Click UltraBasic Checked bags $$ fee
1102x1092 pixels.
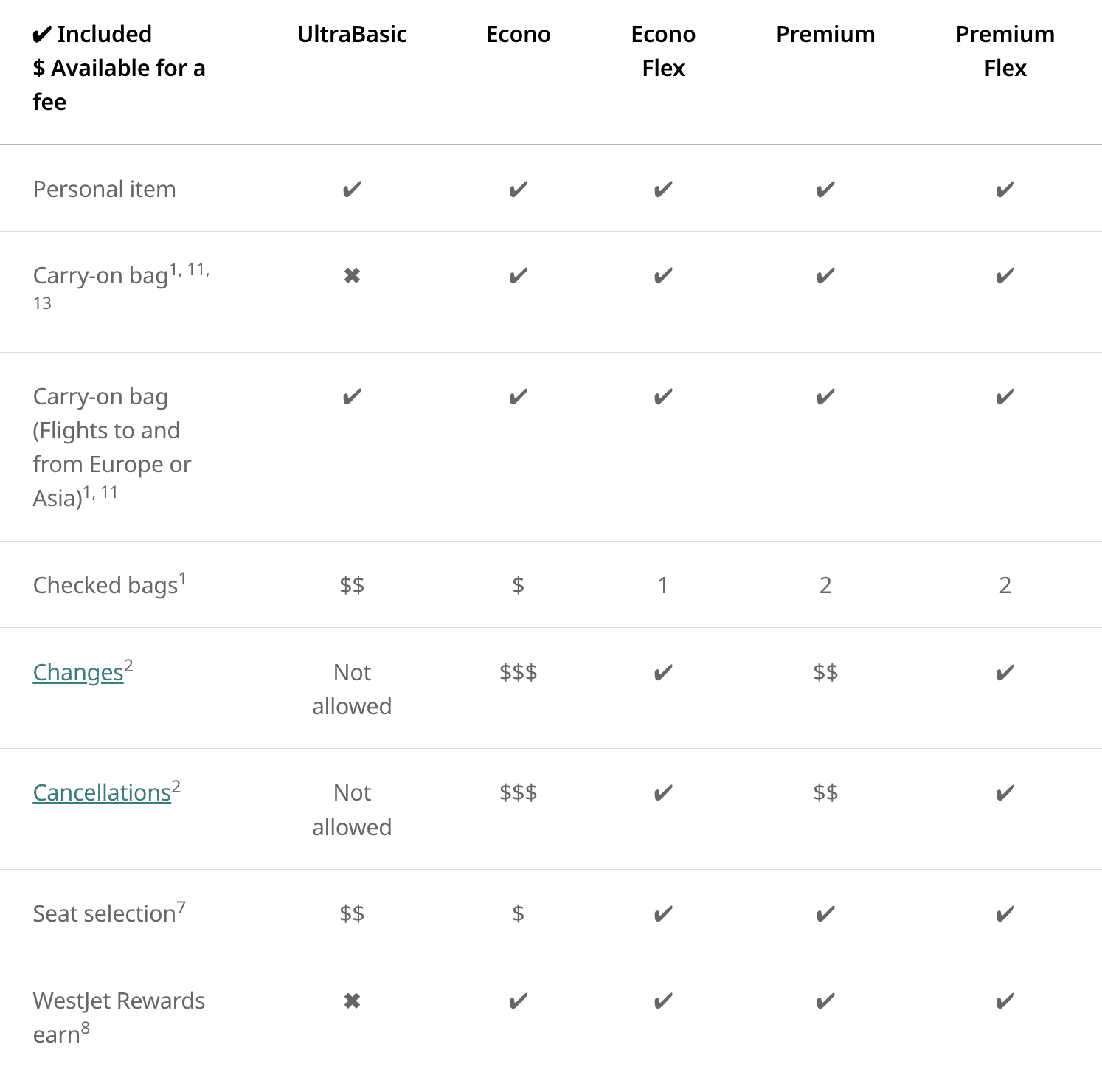point(352,585)
